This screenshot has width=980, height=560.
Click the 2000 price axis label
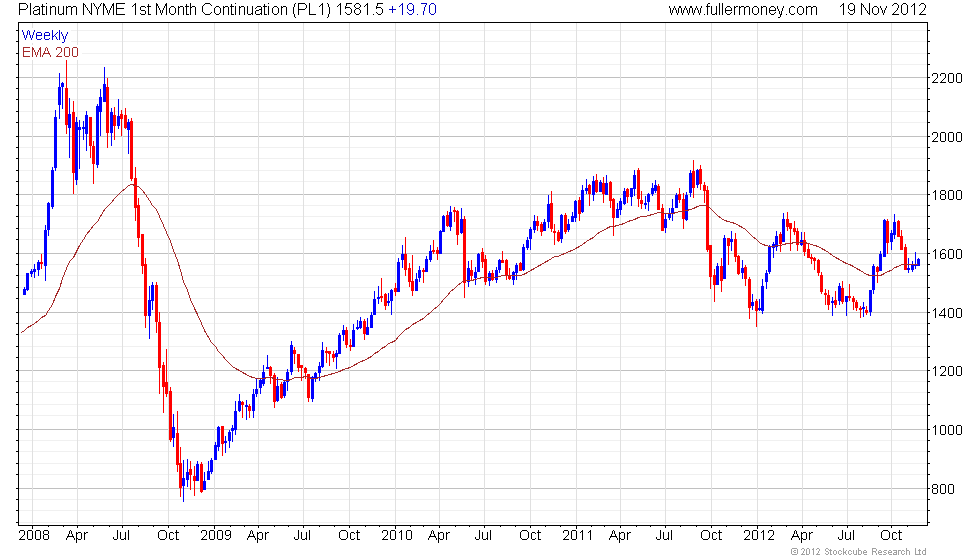(947, 137)
